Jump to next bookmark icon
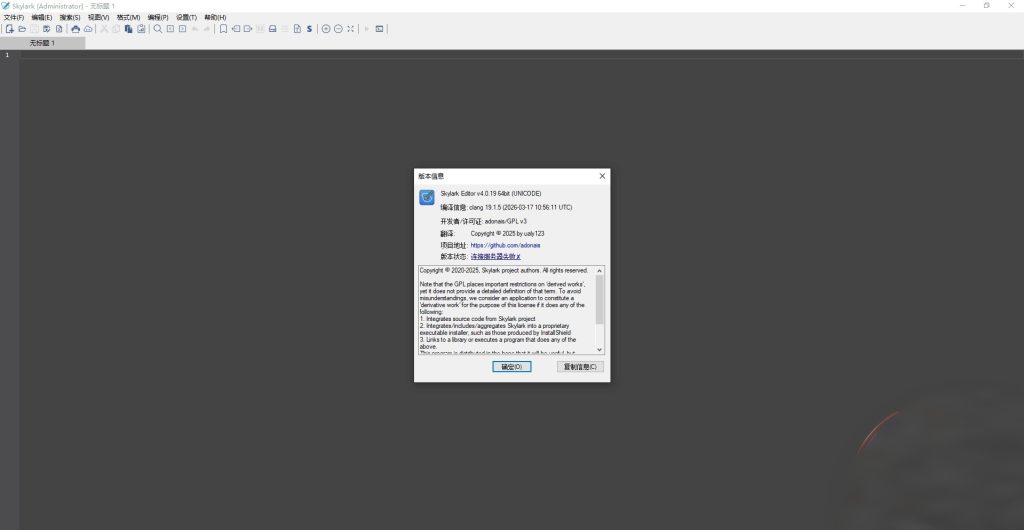1024x530 pixels. (248, 29)
